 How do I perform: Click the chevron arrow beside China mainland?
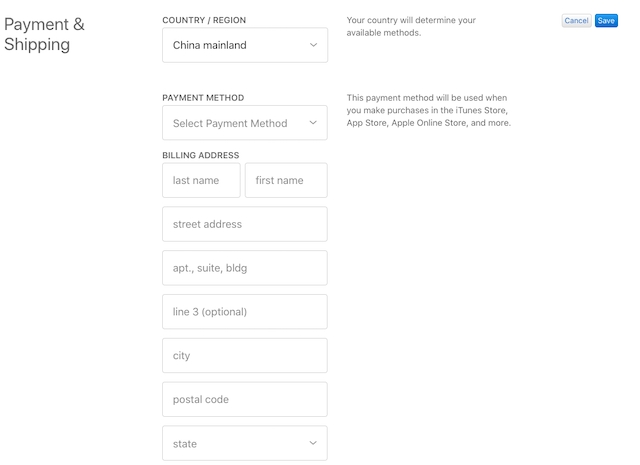click(x=313, y=45)
